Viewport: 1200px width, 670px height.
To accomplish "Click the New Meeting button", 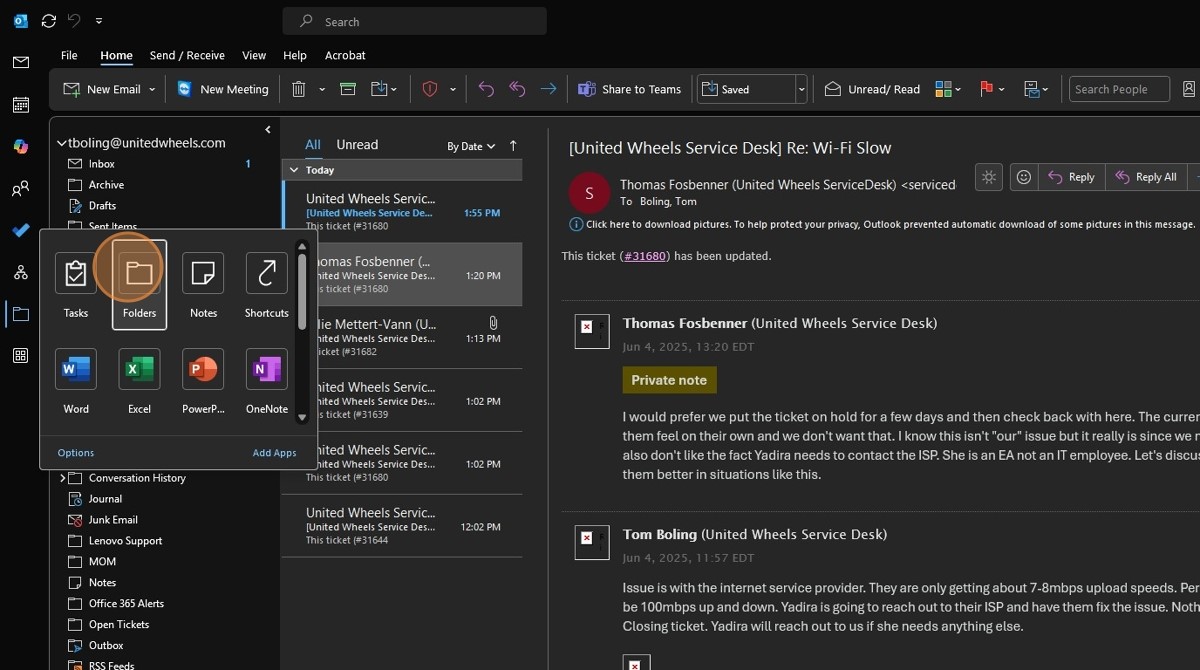I will click(223, 89).
